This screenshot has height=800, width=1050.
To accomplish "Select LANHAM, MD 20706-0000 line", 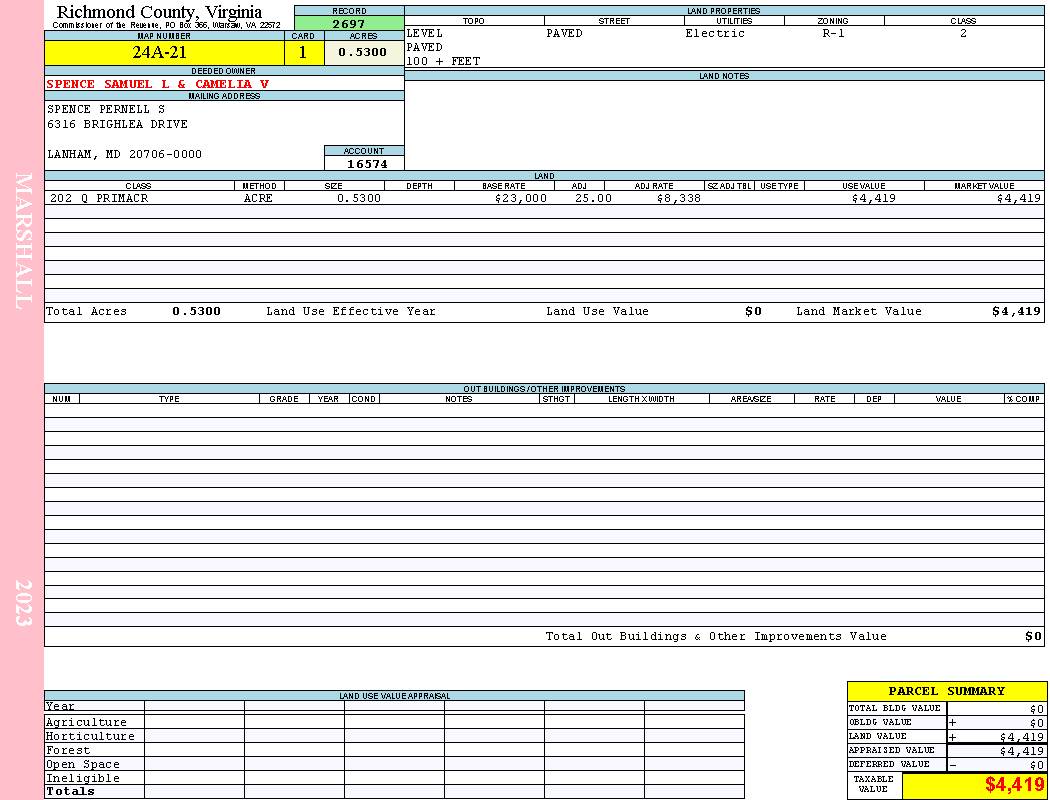I will [125, 154].
